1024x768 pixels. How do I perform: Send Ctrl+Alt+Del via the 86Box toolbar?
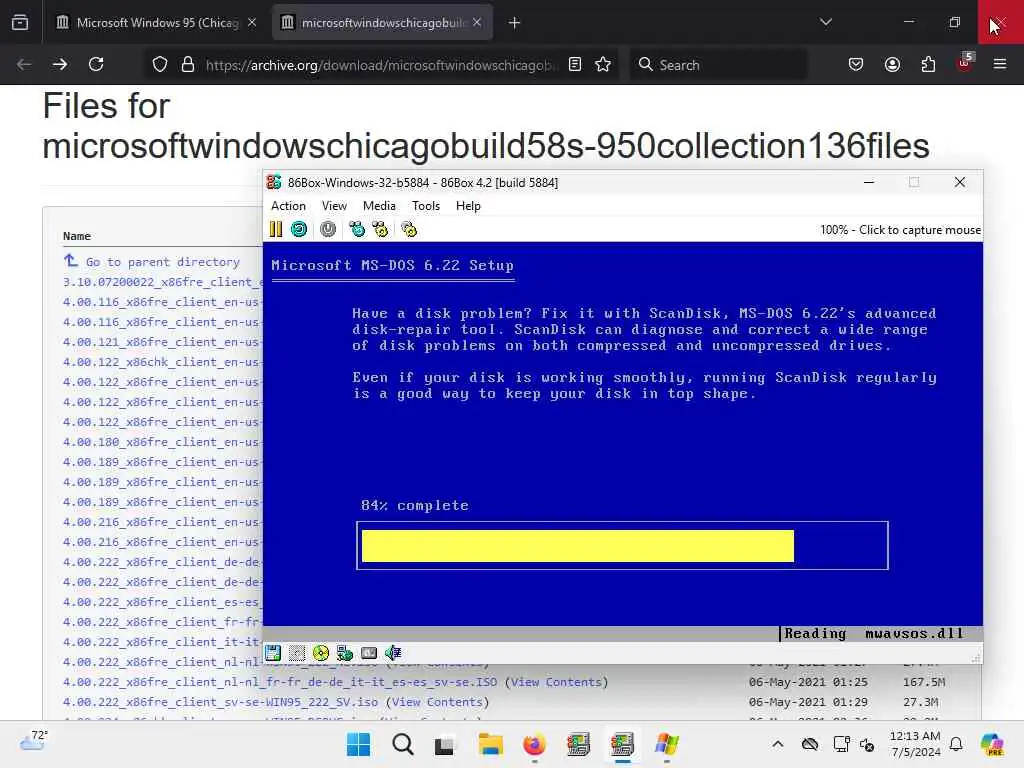coord(357,229)
